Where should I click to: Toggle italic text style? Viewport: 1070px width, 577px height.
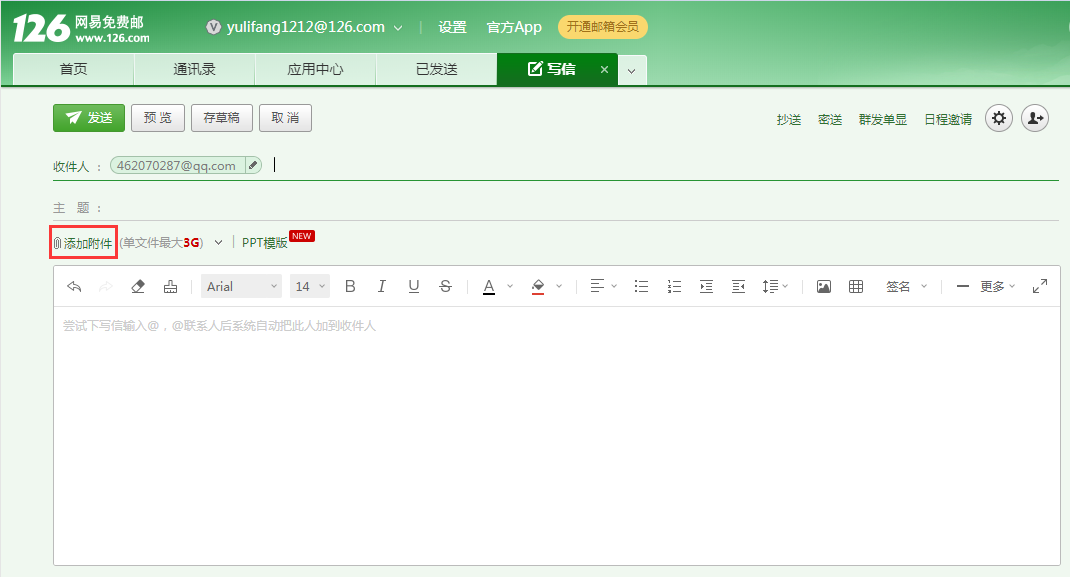381,287
